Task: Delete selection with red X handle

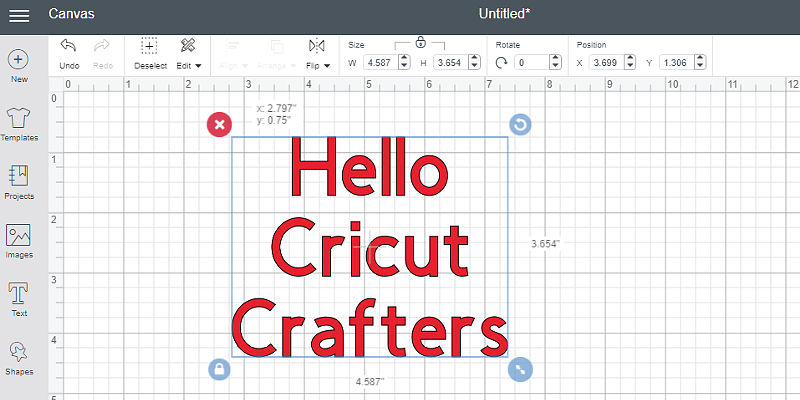Action: point(219,124)
